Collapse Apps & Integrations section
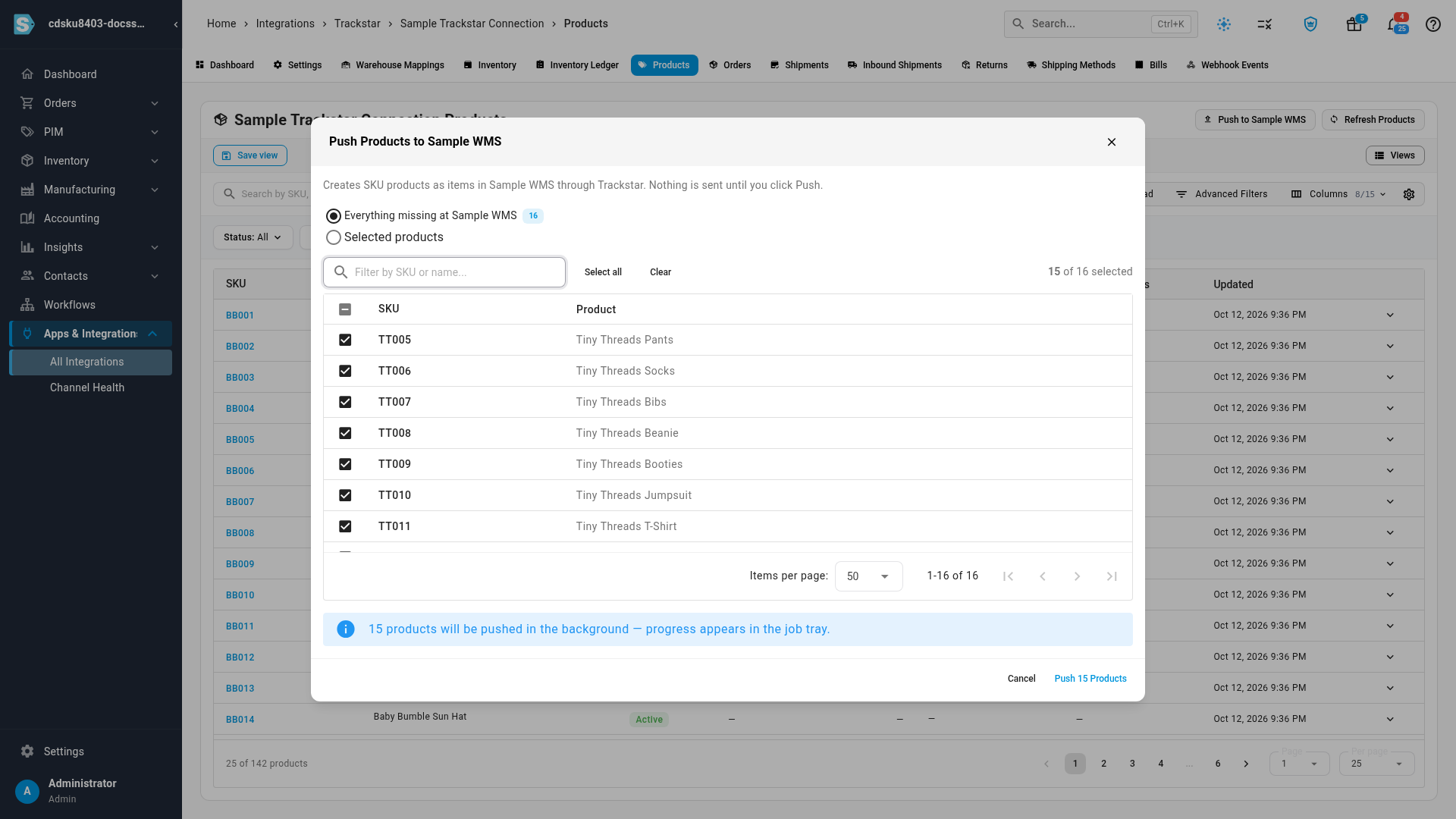 [x=153, y=334]
